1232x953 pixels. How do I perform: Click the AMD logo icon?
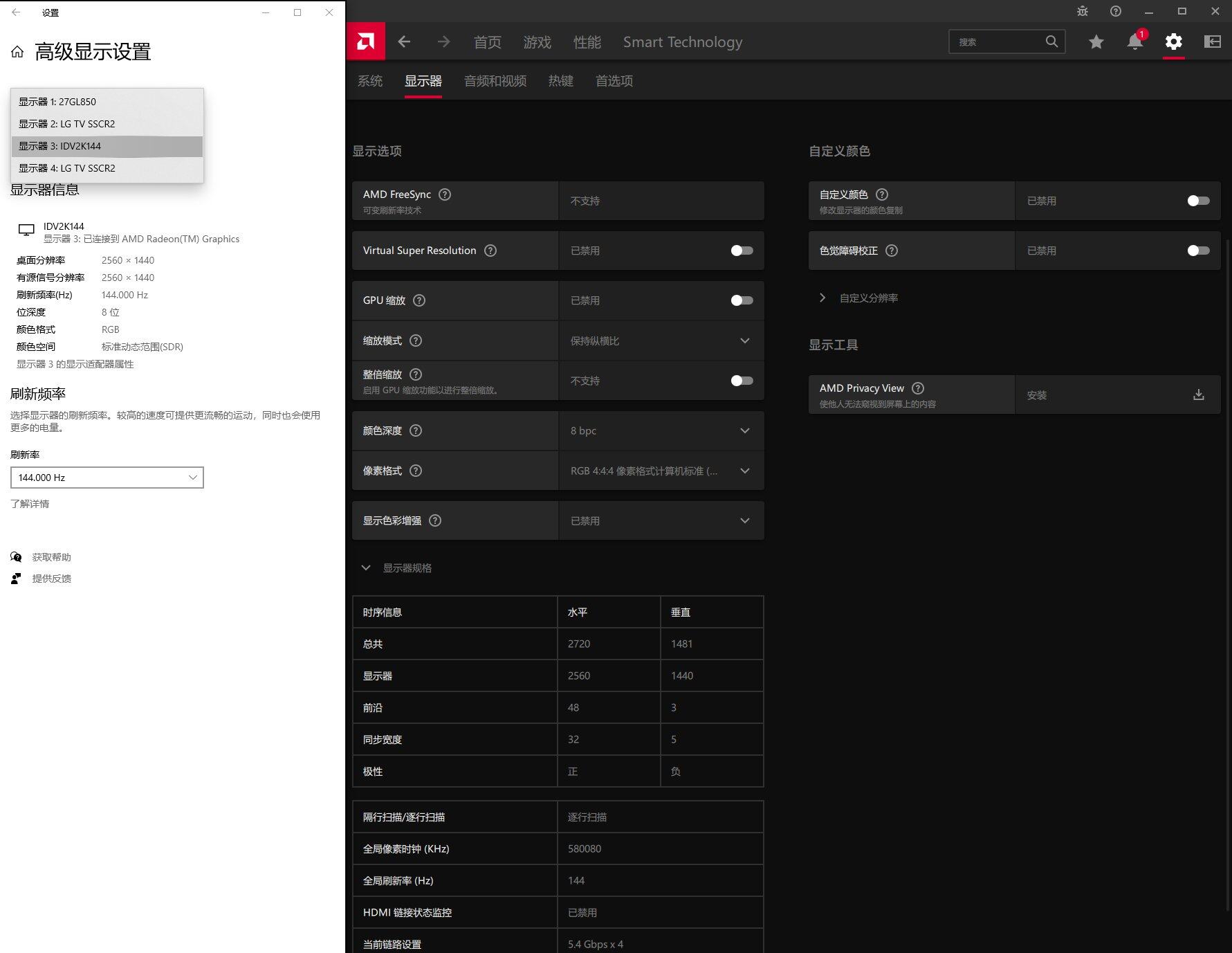click(366, 42)
